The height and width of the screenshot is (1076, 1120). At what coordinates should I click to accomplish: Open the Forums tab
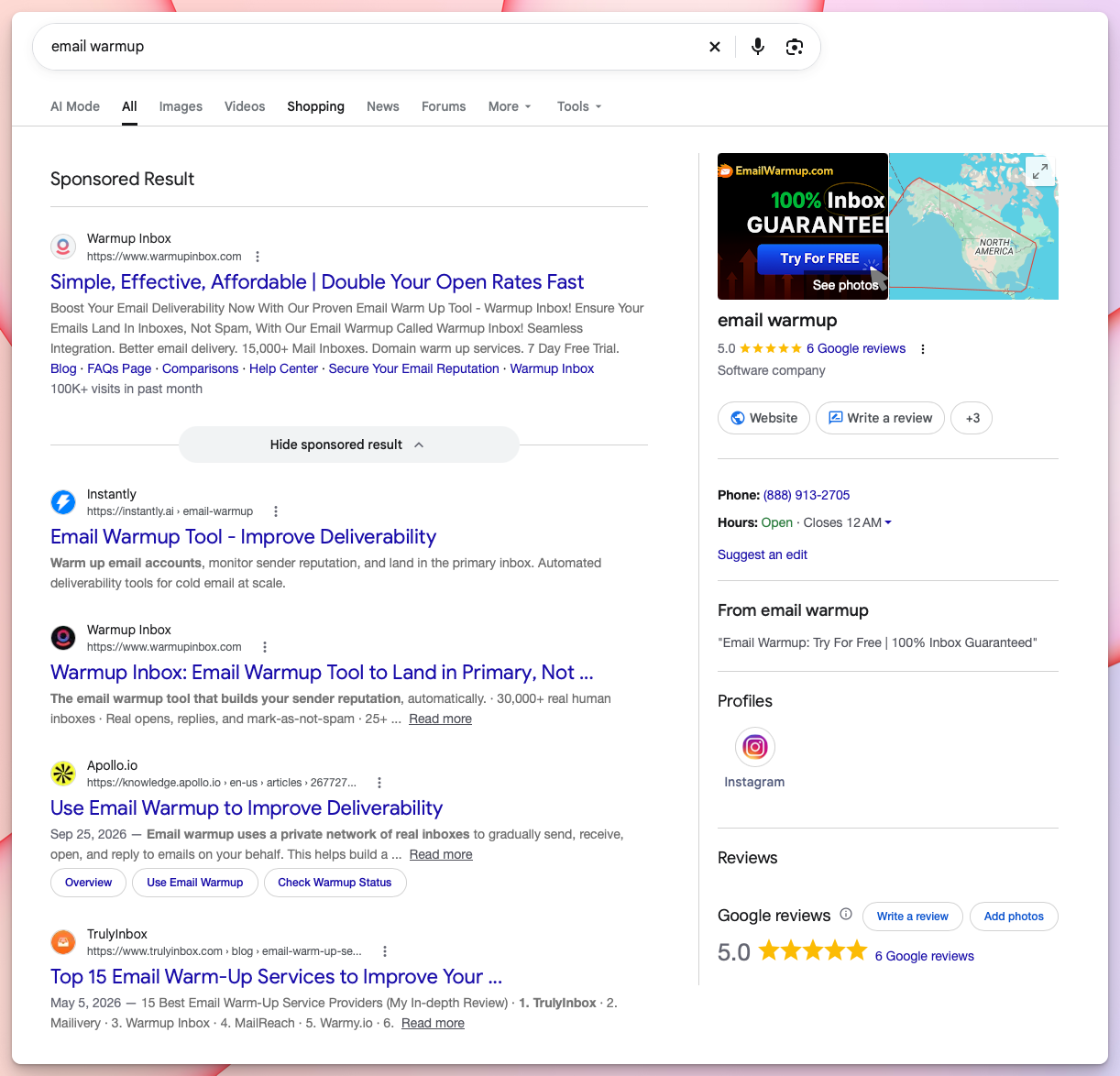tap(444, 106)
